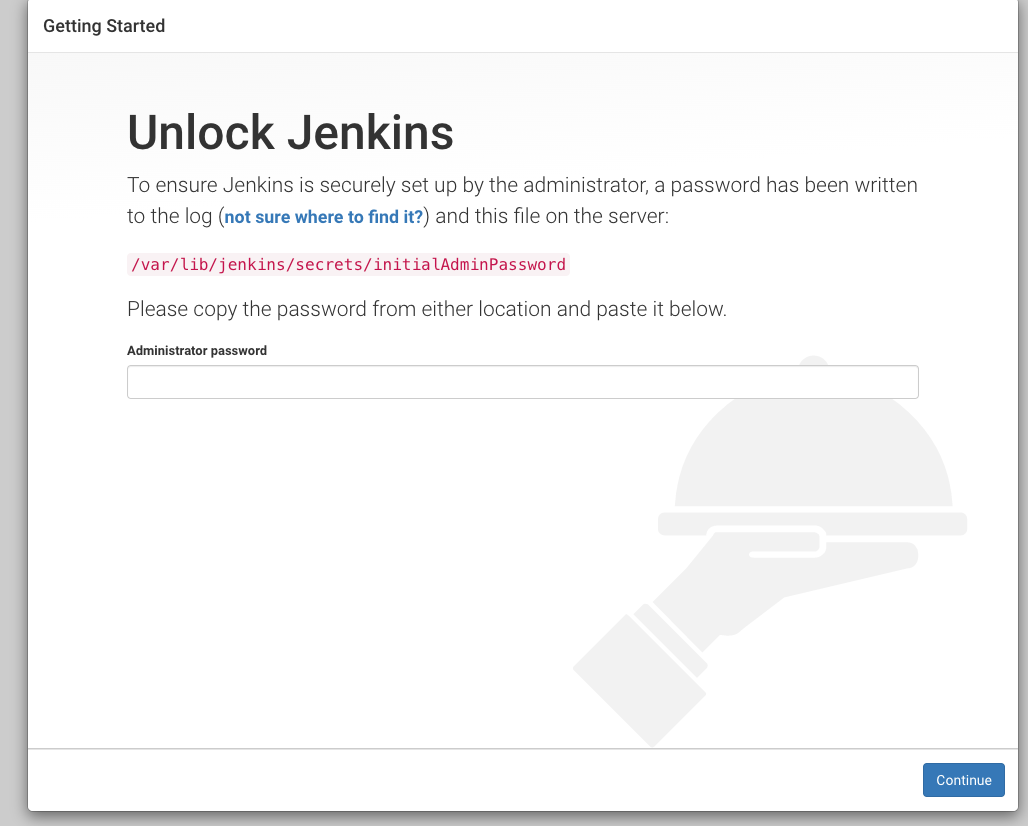
Task: Click the Continue button
Action: coord(963,780)
